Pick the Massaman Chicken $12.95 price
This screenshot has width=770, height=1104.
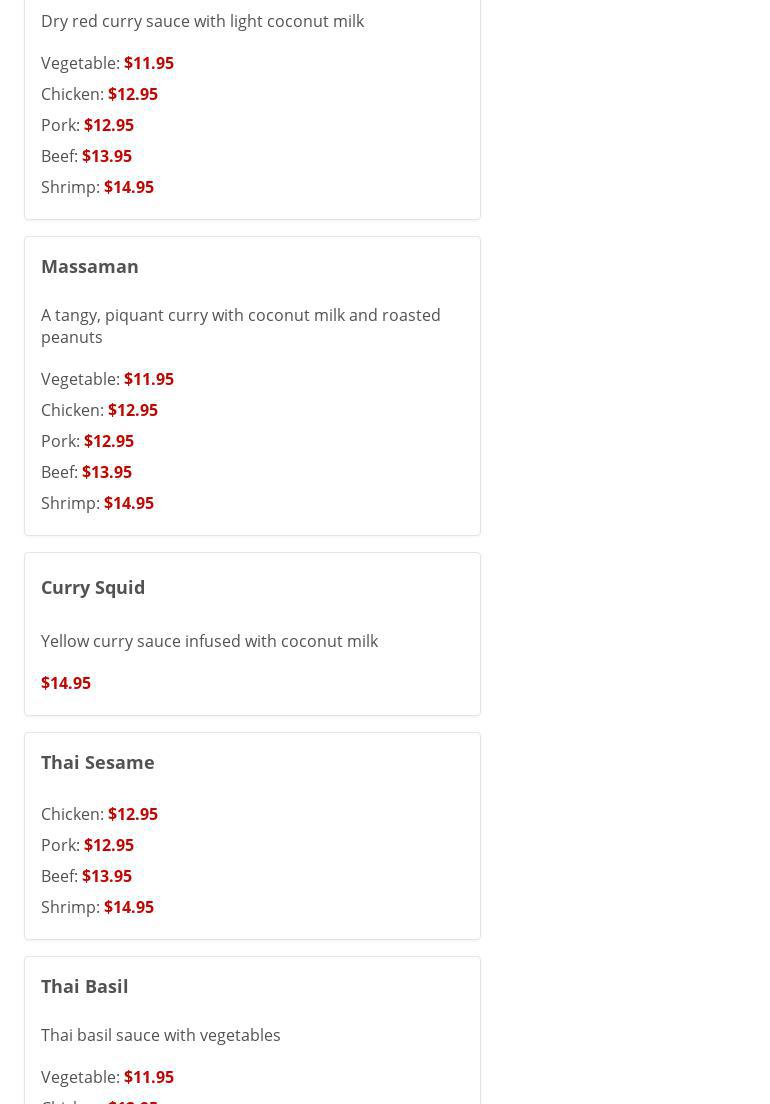[x=132, y=410]
